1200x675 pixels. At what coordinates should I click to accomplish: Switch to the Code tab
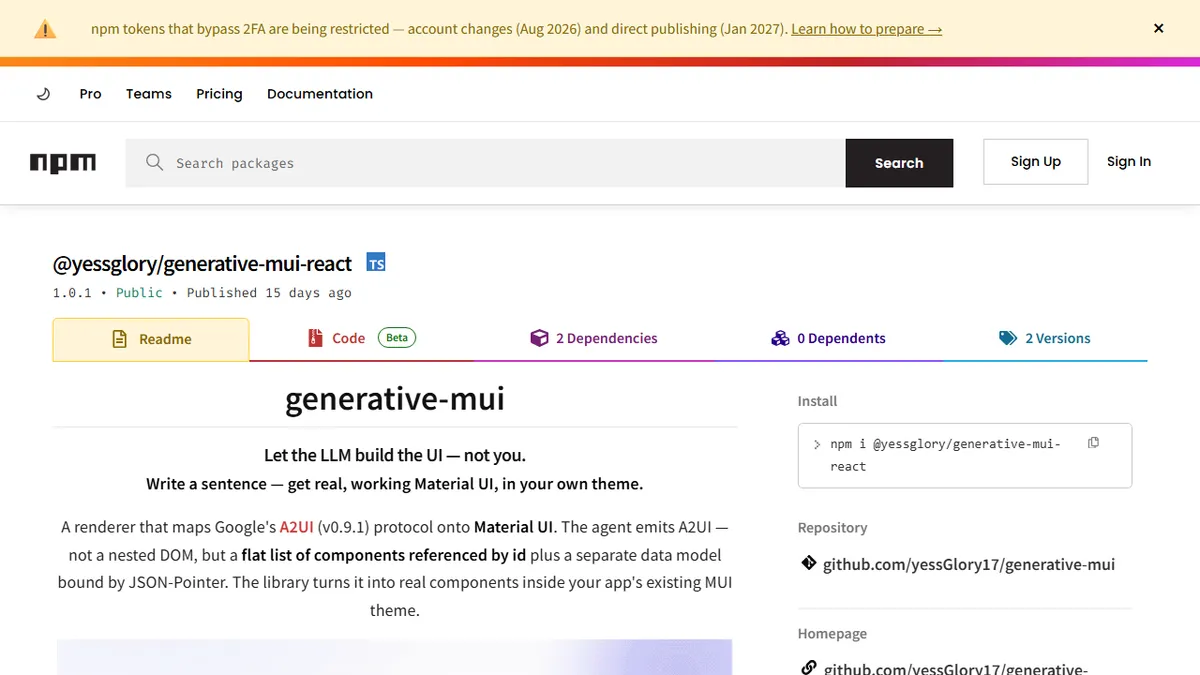[362, 338]
